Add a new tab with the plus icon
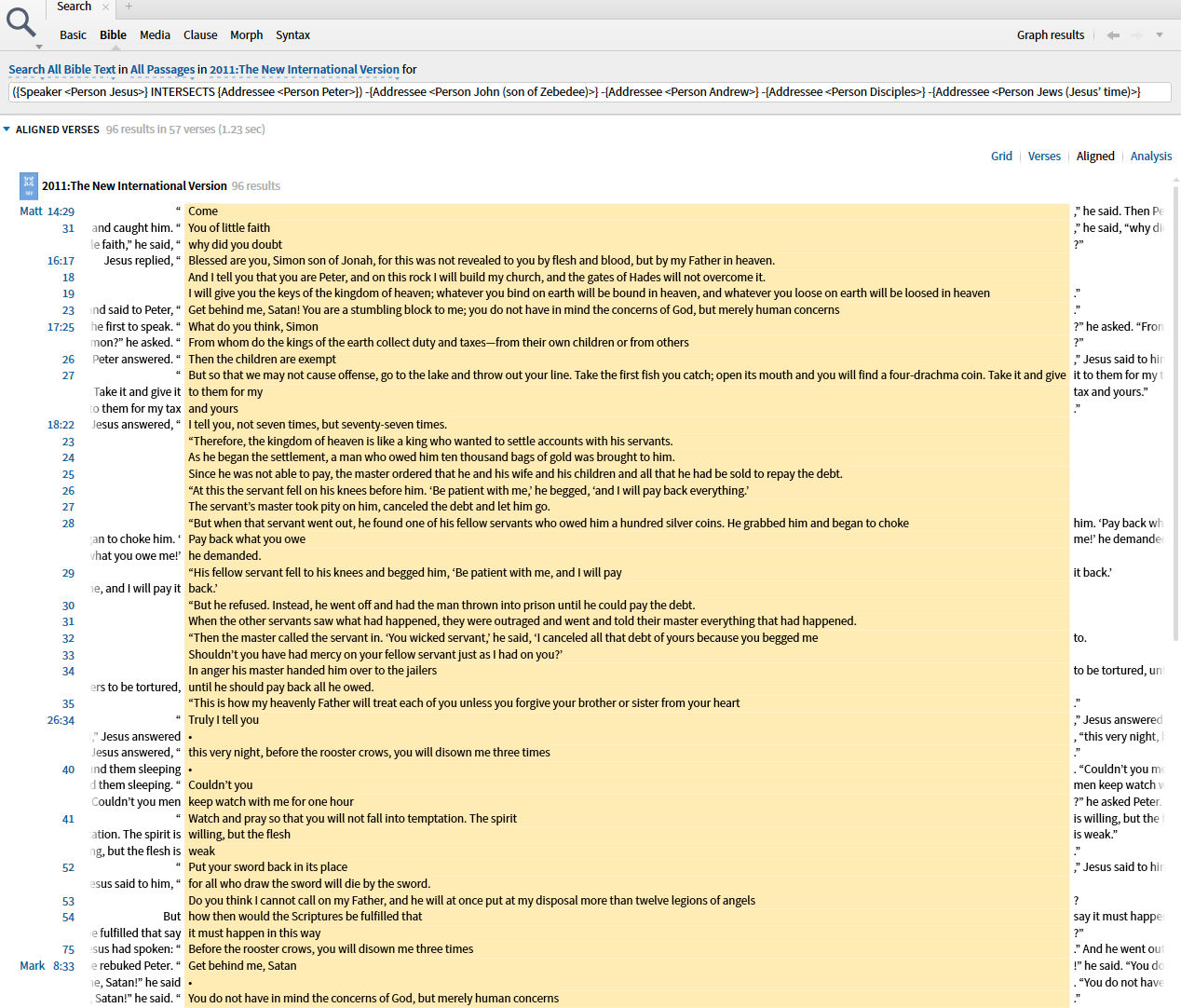 (129, 7)
